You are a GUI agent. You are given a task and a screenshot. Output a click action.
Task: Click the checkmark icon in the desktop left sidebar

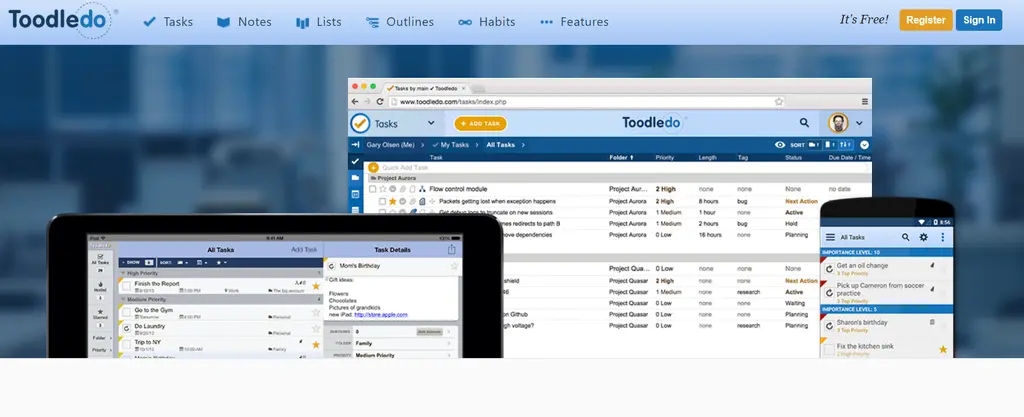355,161
